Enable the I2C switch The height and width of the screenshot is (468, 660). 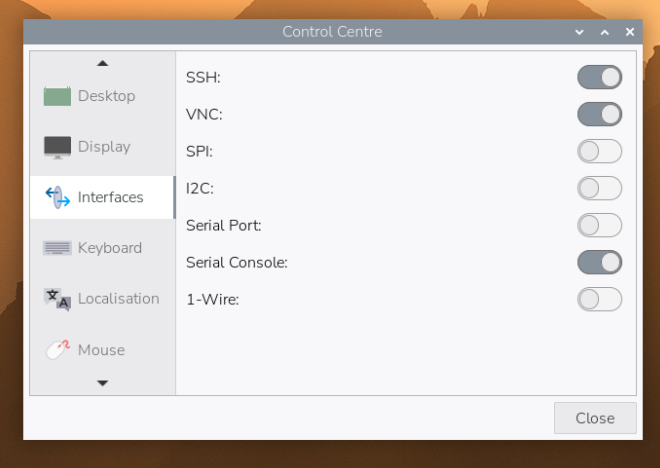(x=599, y=188)
